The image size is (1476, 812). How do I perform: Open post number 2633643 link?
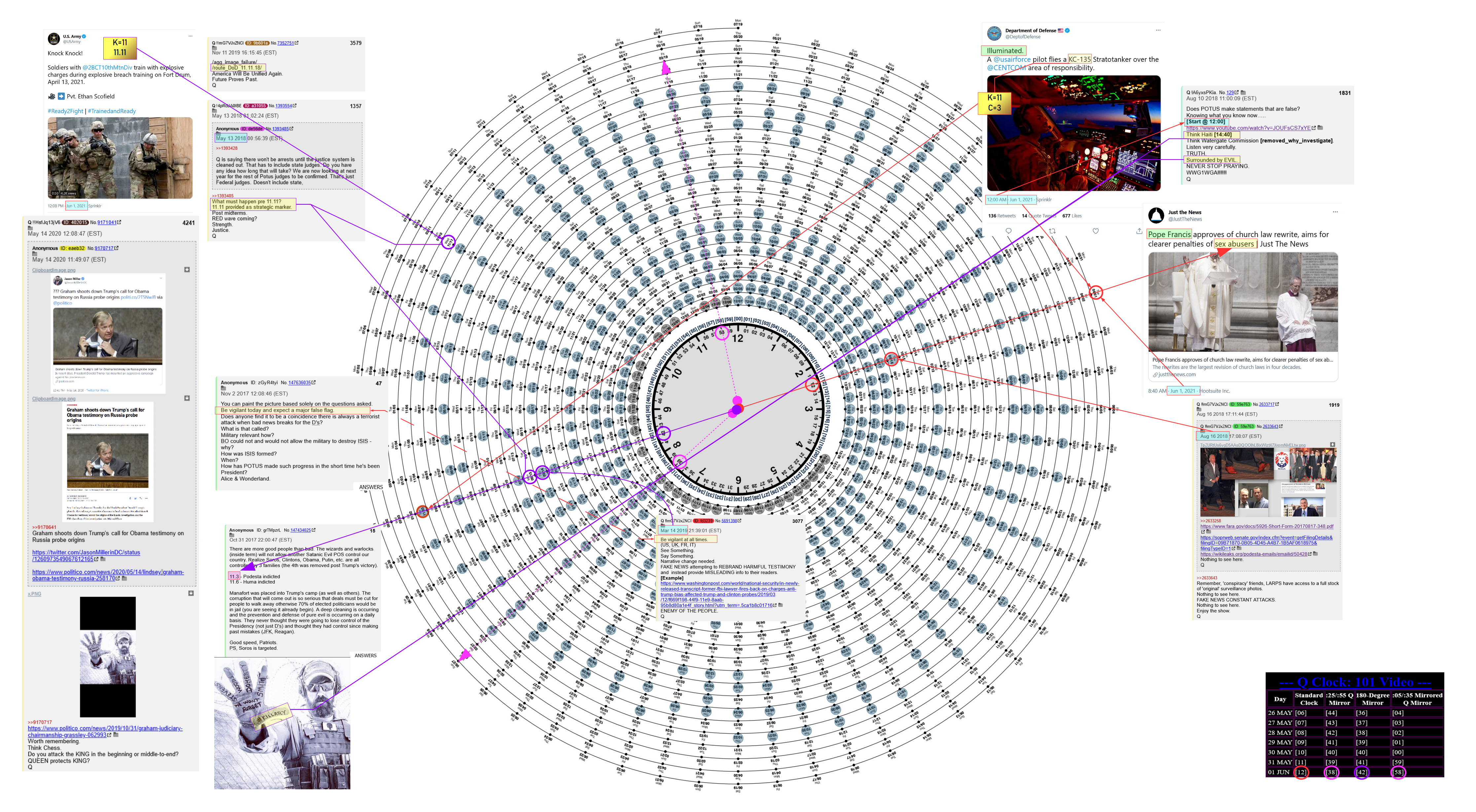1270,426
